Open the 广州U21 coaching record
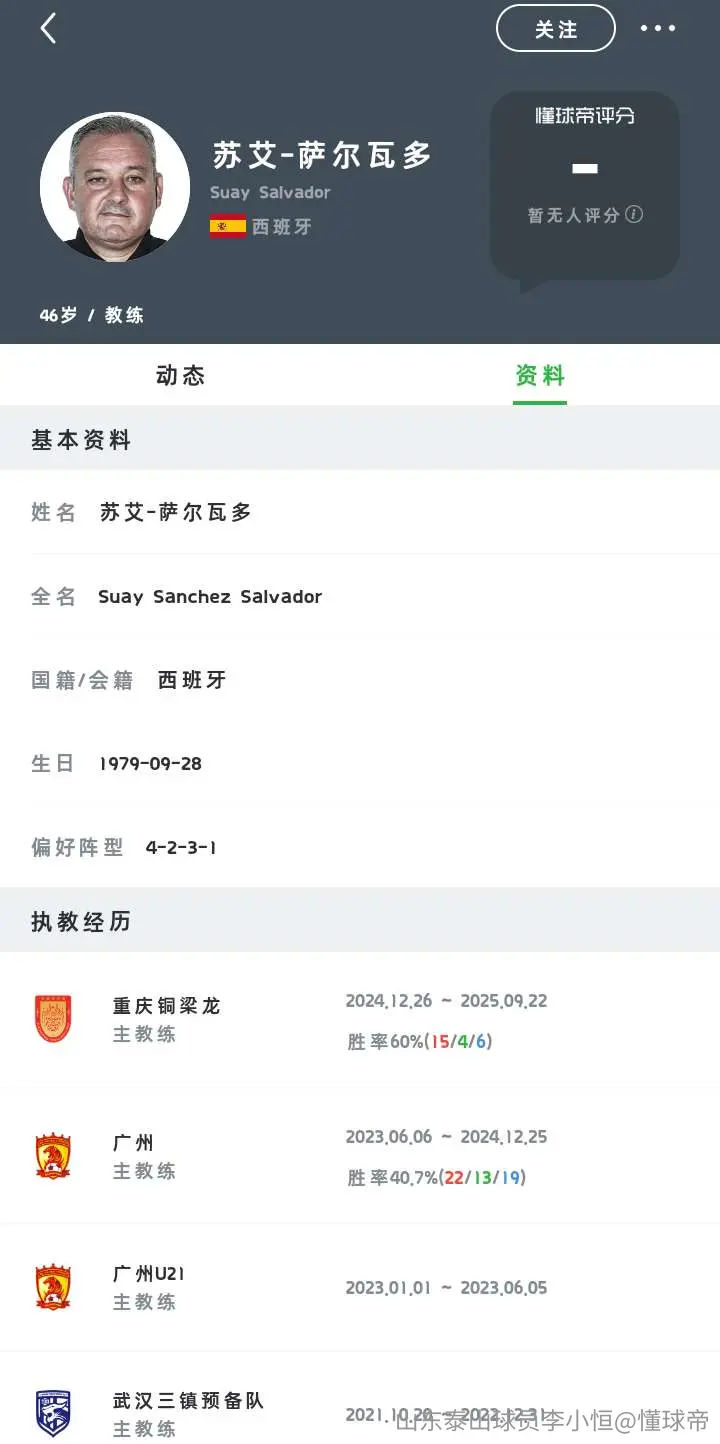The height and width of the screenshot is (1444, 720). [360, 1287]
